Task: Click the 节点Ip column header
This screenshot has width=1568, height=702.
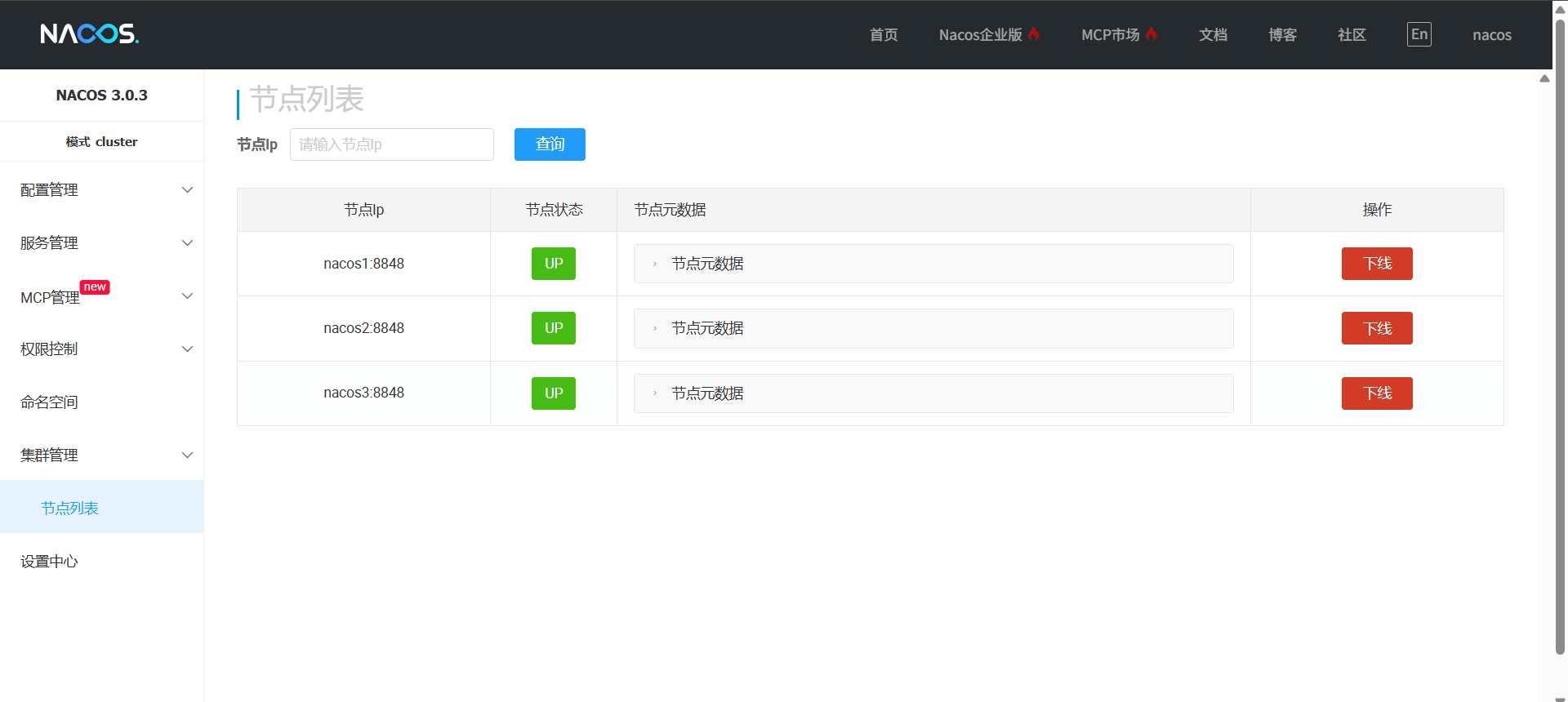Action: [363, 210]
